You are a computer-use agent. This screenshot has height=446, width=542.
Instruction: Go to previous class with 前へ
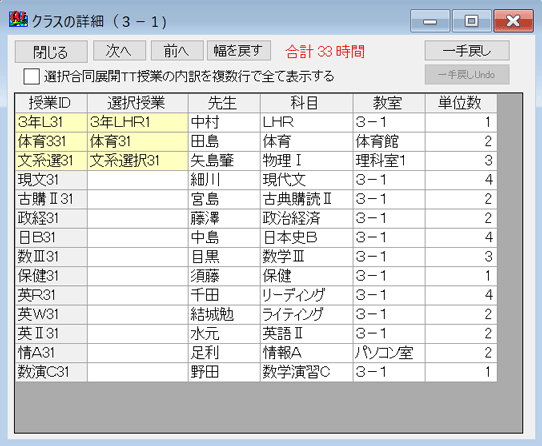coord(177,51)
